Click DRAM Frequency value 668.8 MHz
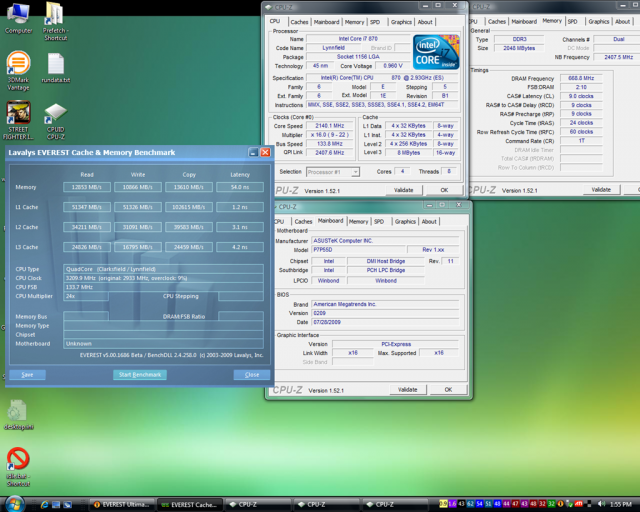Viewport: 640px width, 512px height. coord(581,78)
